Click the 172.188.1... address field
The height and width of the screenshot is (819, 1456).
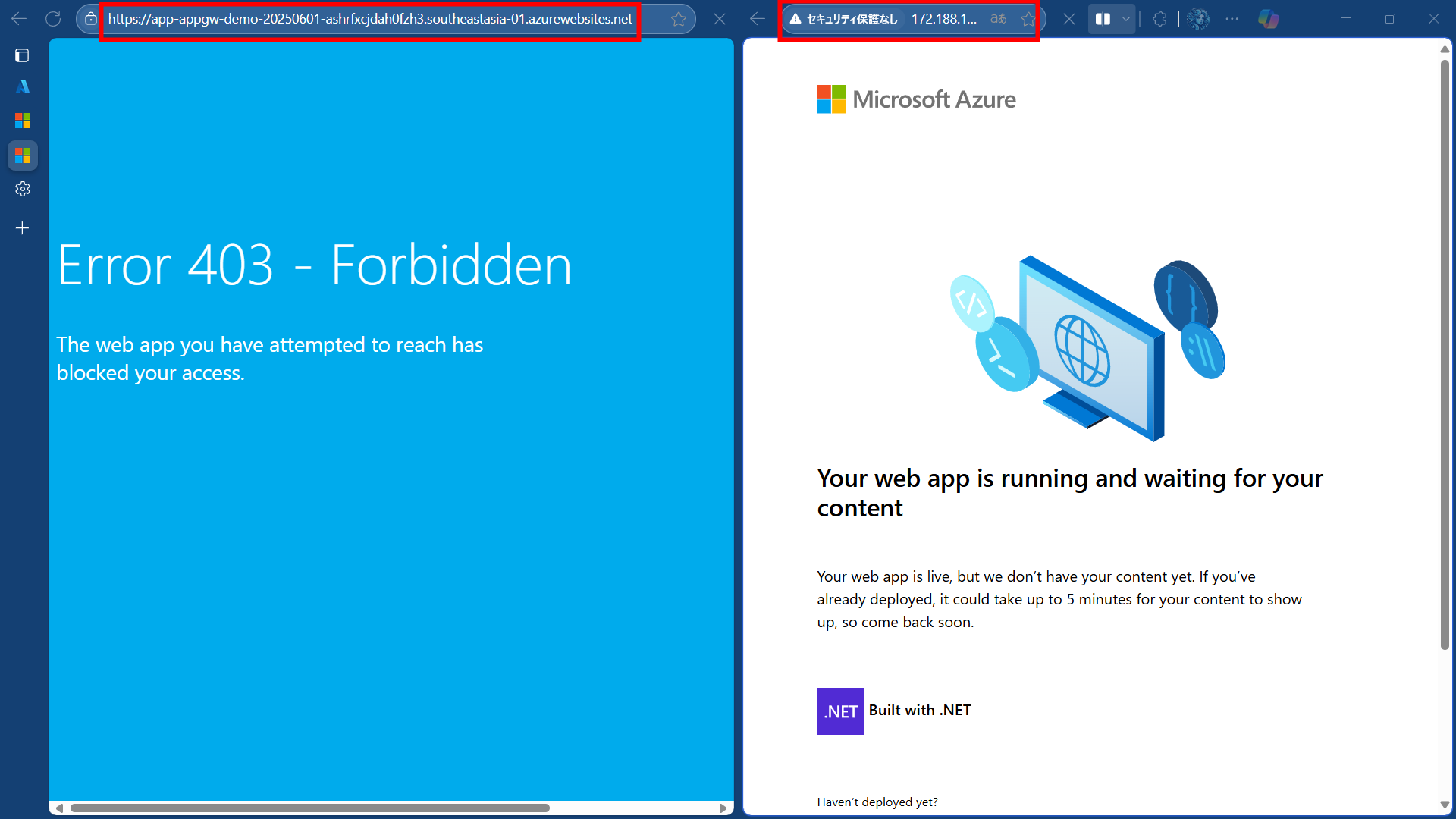point(944,19)
